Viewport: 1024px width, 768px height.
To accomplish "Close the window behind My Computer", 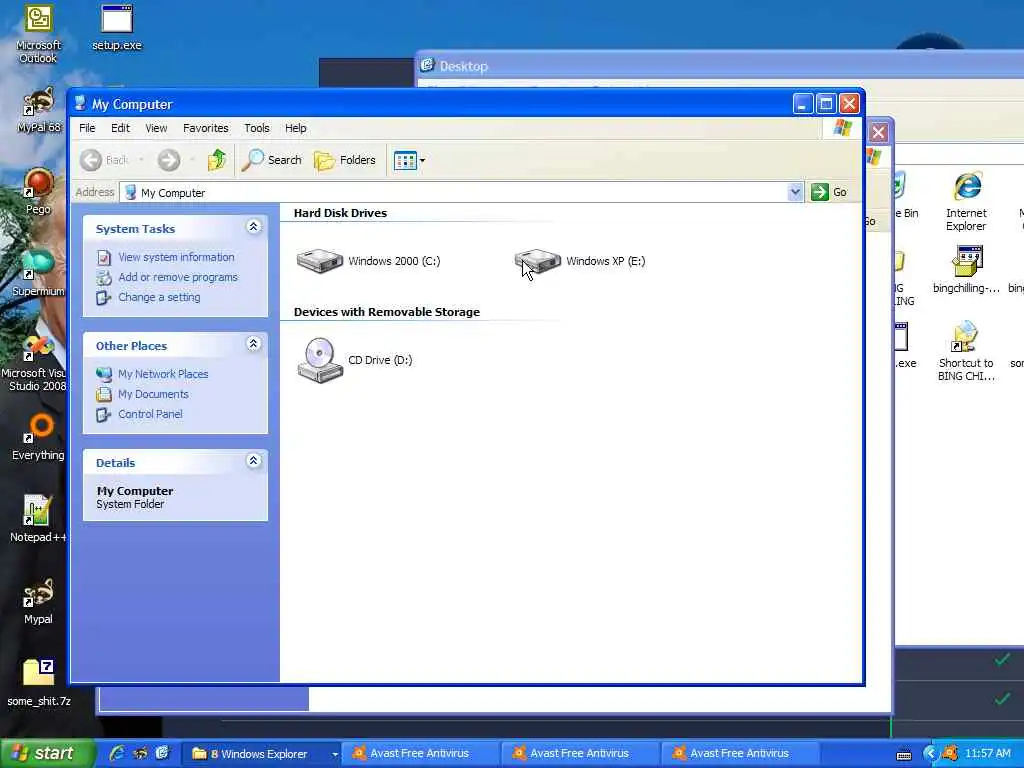I will pyautogui.click(x=878, y=133).
